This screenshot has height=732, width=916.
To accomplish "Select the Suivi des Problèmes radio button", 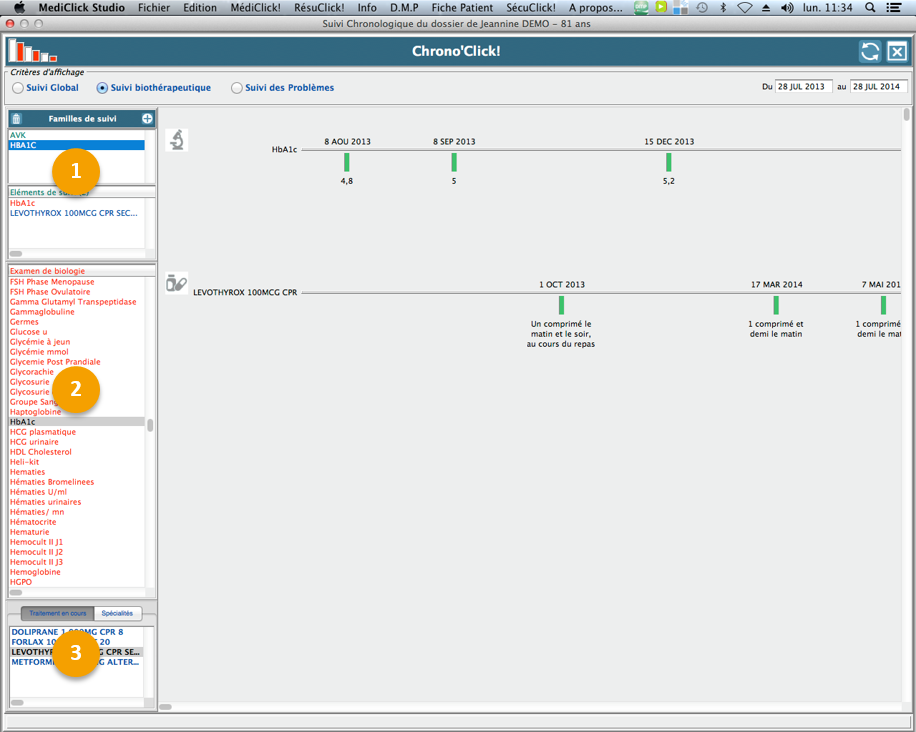I will click(x=237, y=88).
